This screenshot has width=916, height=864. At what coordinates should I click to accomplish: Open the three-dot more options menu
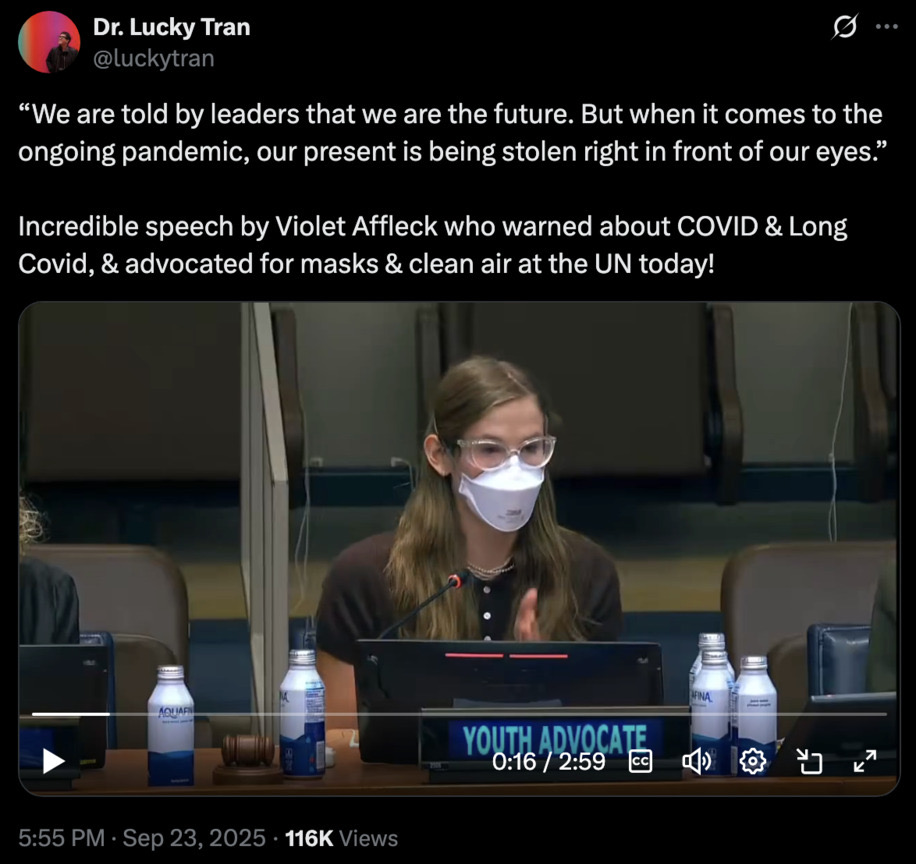tap(887, 27)
